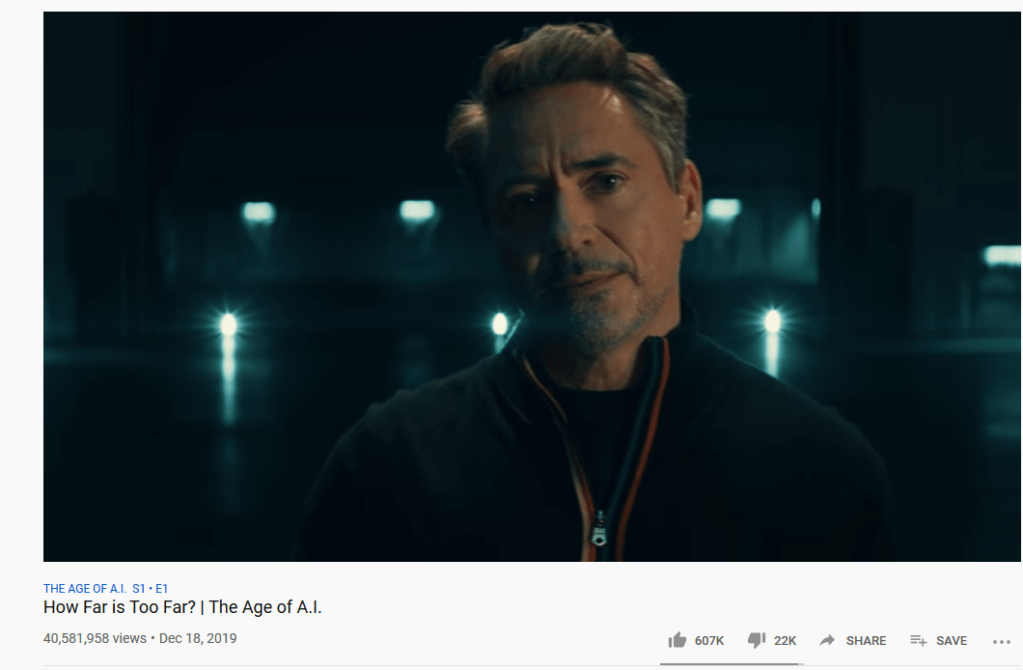This screenshot has width=1023, height=670.
Task: Click the add-to-playlist save icon
Action: 919,641
